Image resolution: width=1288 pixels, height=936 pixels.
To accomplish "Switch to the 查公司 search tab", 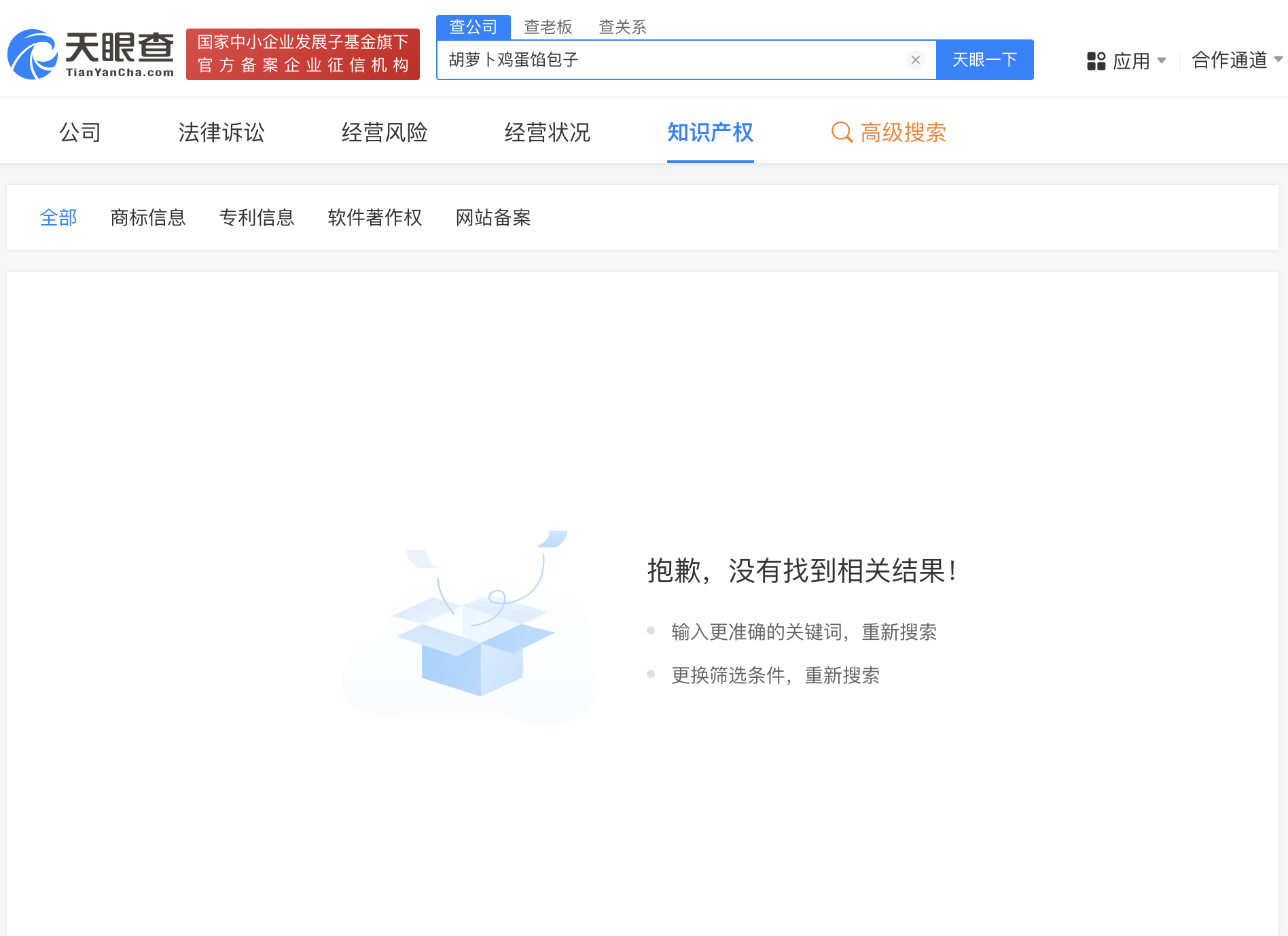I will pyautogui.click(x=473, y=27).
